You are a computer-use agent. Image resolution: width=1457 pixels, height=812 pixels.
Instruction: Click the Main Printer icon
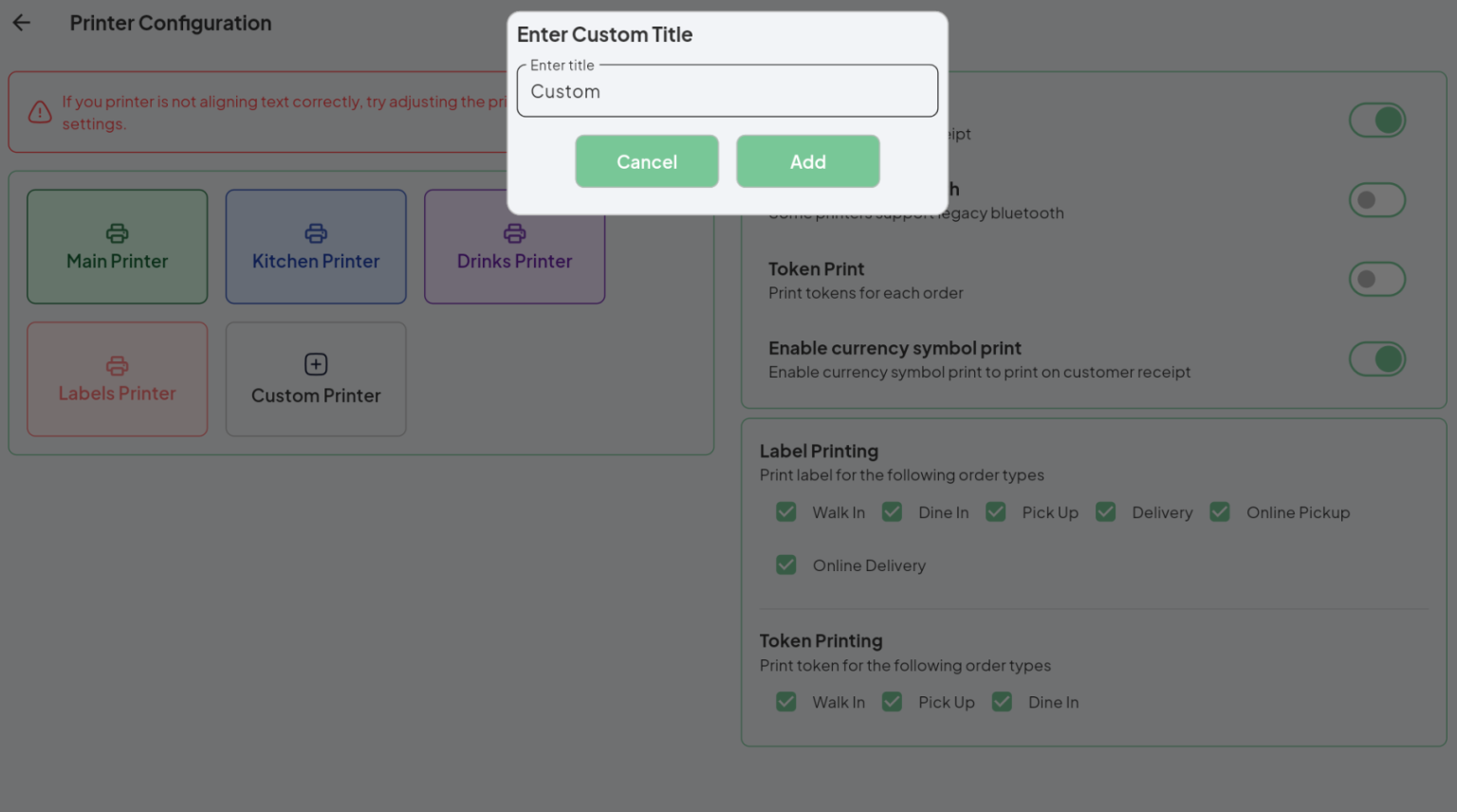tap(117, 233)
